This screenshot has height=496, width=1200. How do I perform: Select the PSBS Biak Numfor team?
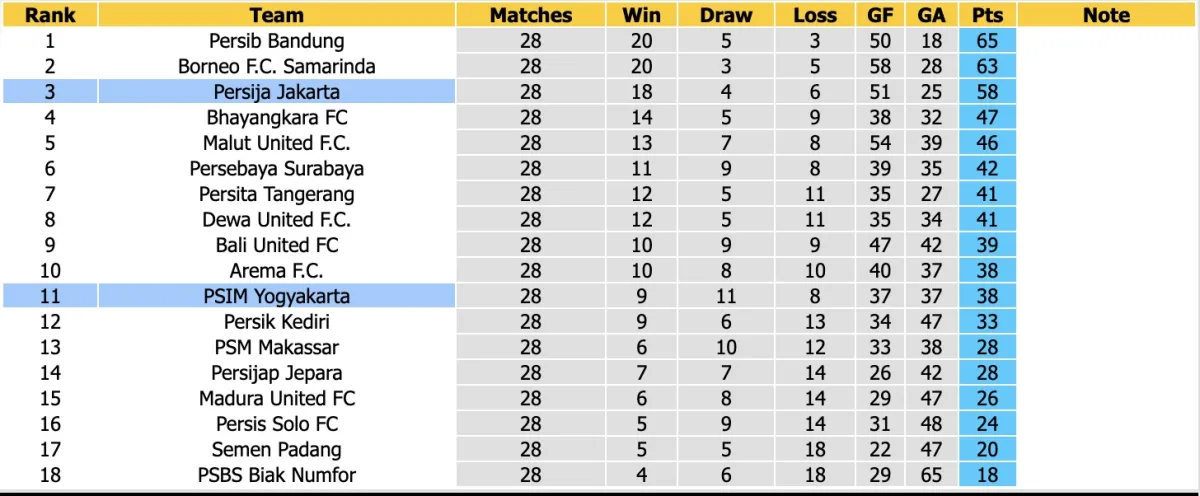pyautogui.click(x=277, y=475)
